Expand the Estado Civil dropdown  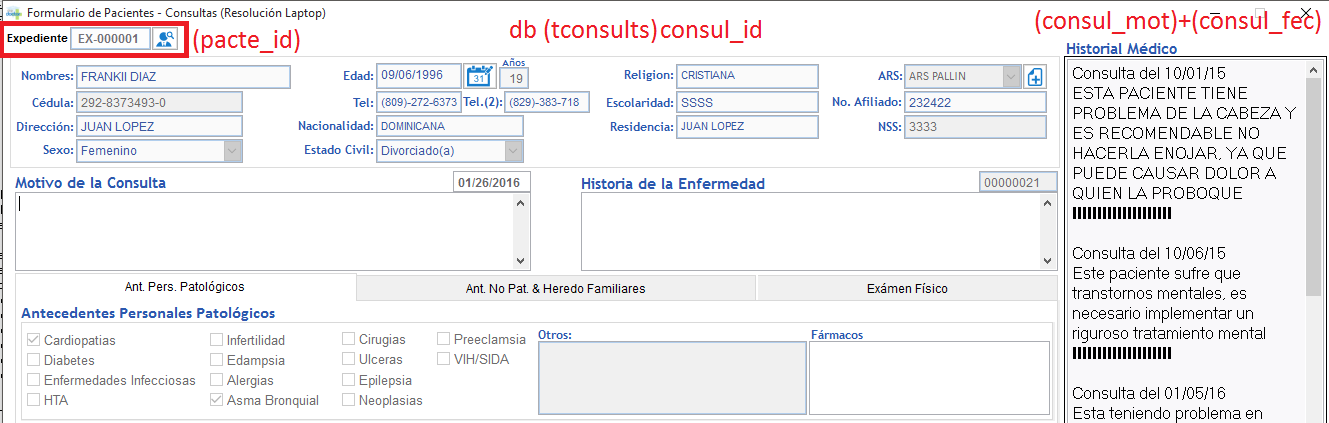click(x=514, y=151)
